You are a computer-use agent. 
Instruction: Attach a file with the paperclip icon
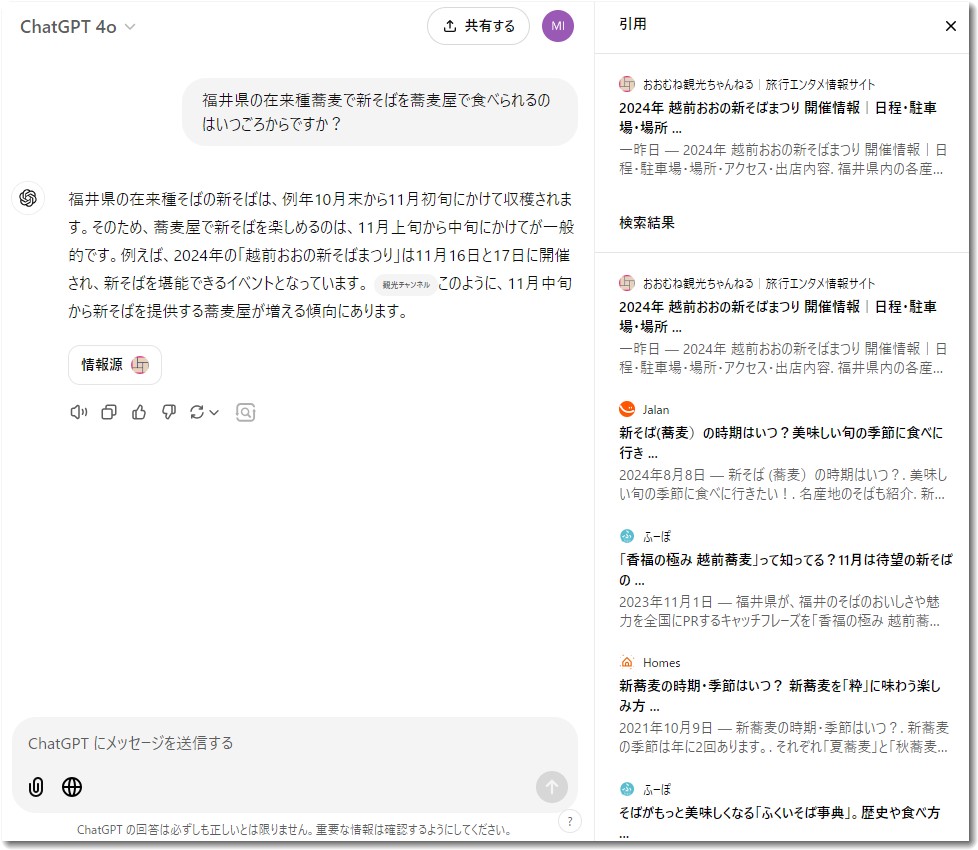click(36, 787)
